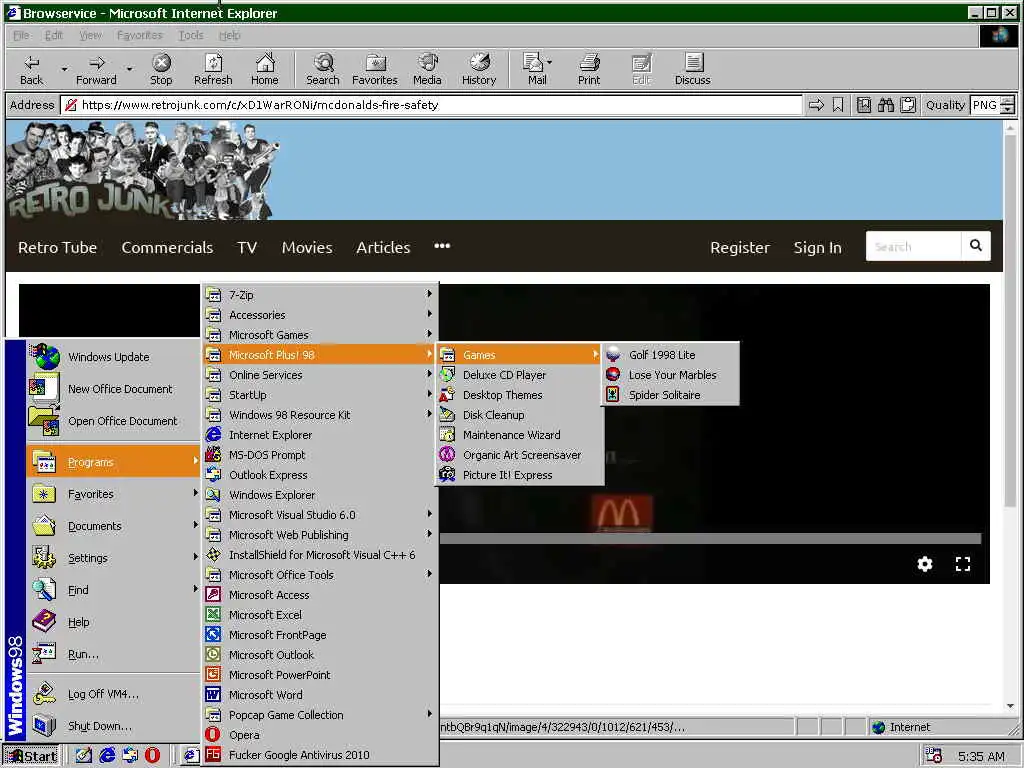Open the File menu
Screen dimensions: 1024x768
[21, 35]
